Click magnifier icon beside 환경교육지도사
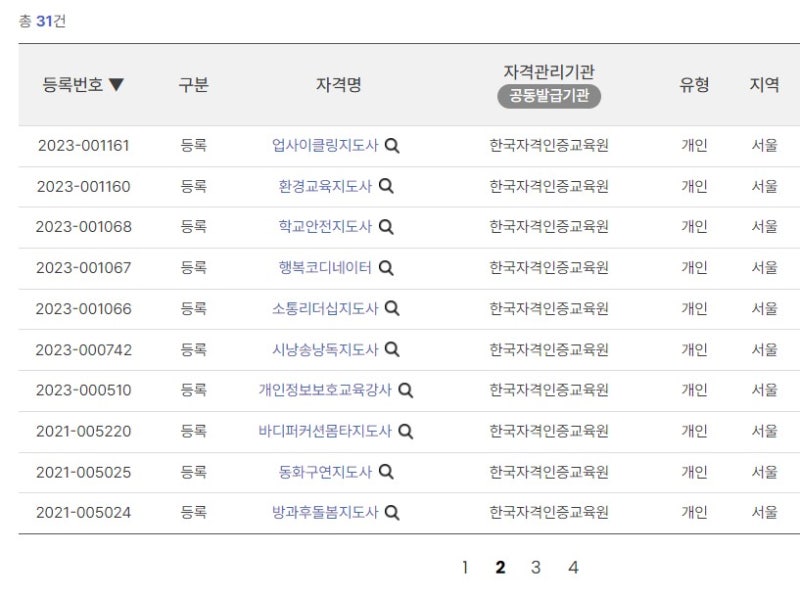The image size is (800, 597). pos(386,186)
